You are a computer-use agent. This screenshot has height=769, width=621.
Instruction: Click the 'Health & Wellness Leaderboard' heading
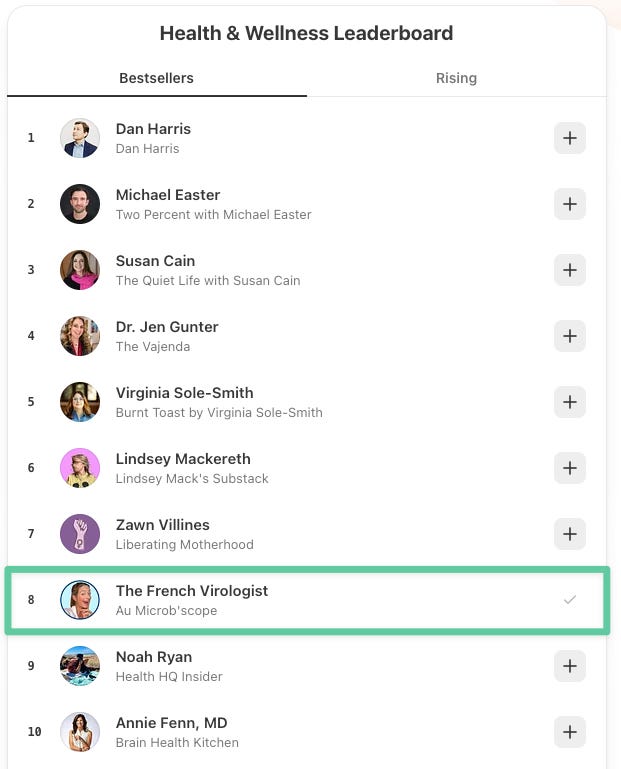coord(307,33)
